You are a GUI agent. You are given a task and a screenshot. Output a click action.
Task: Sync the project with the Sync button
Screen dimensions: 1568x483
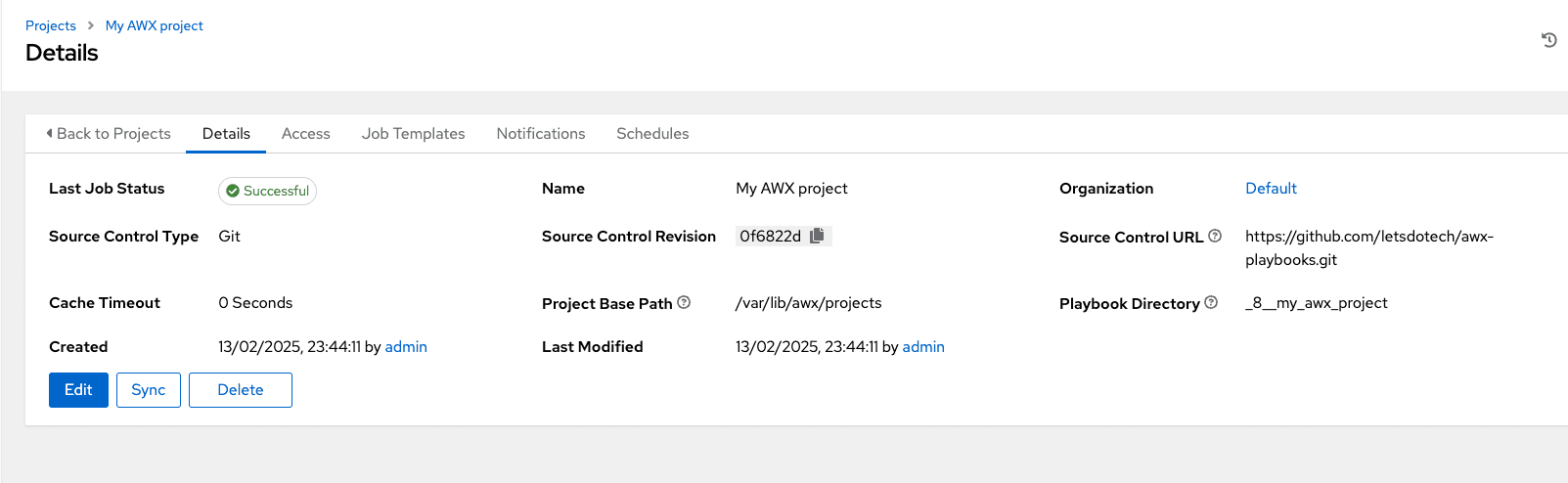[x=149, y=390]
